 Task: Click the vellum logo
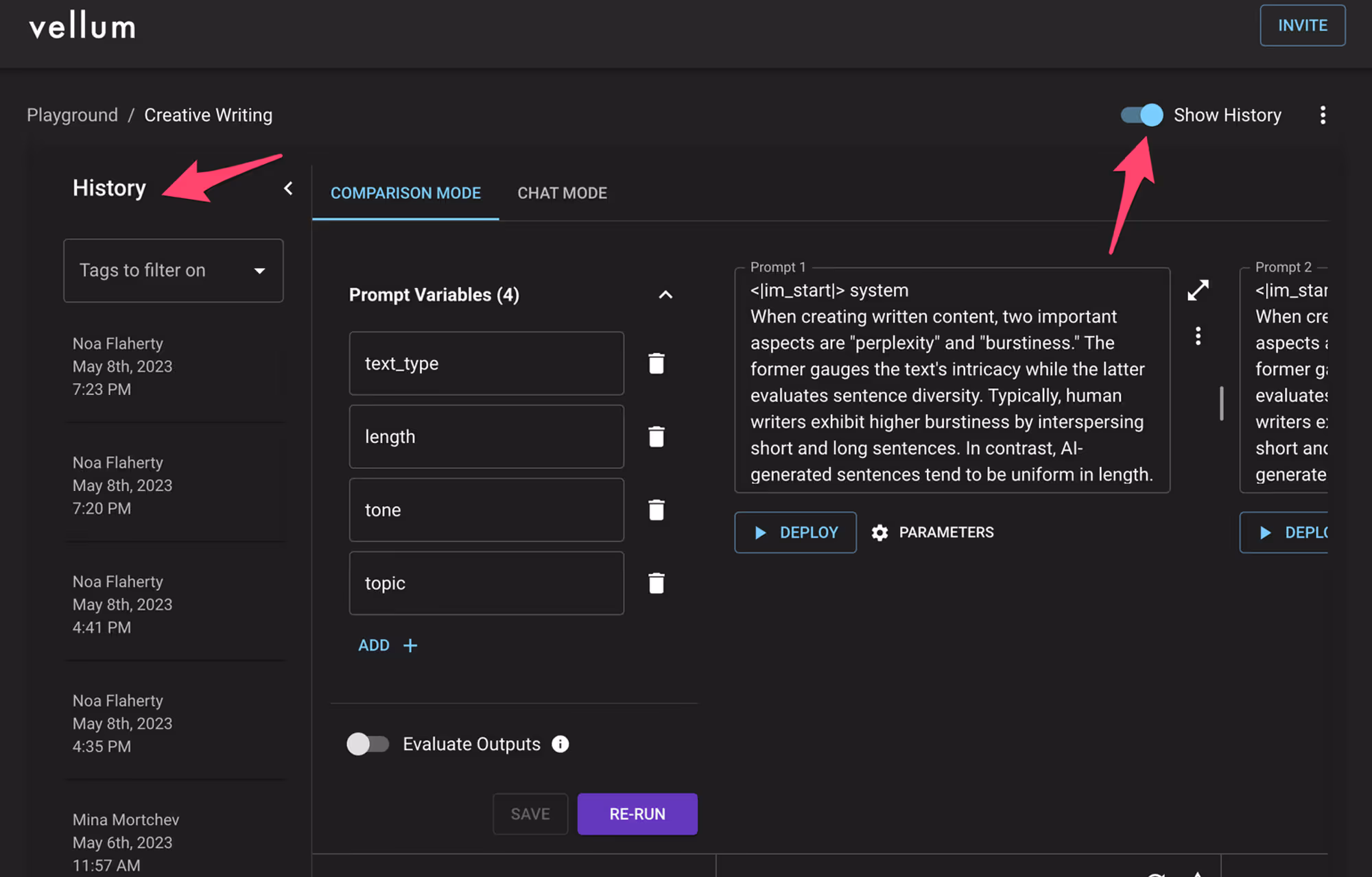click(x=82, y=26)
